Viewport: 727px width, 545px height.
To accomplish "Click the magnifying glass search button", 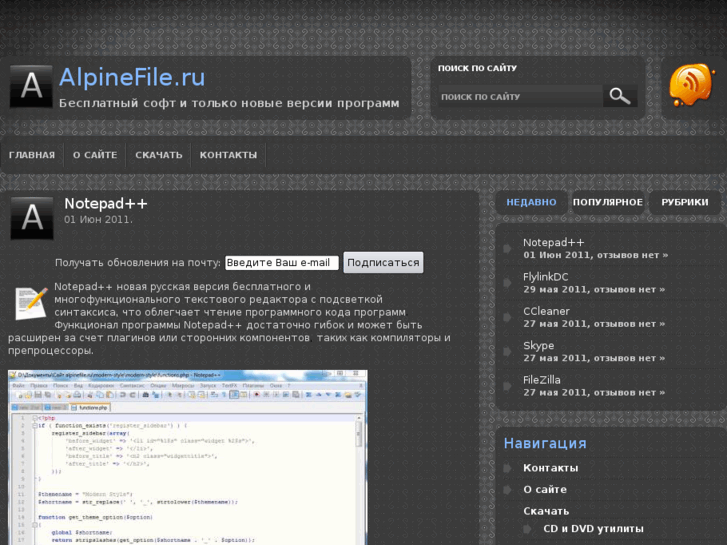I will click(620, 96).
